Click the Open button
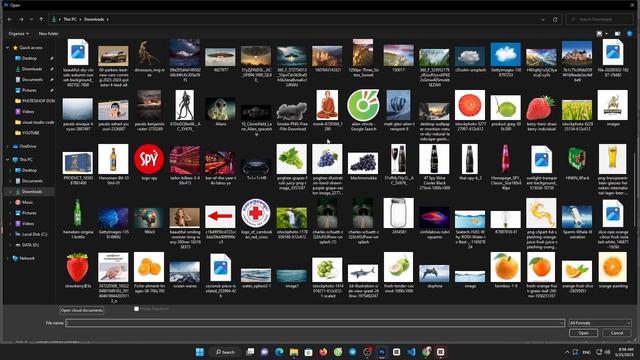This screenshot has height=360, width=640. click(x=583, y=333)
